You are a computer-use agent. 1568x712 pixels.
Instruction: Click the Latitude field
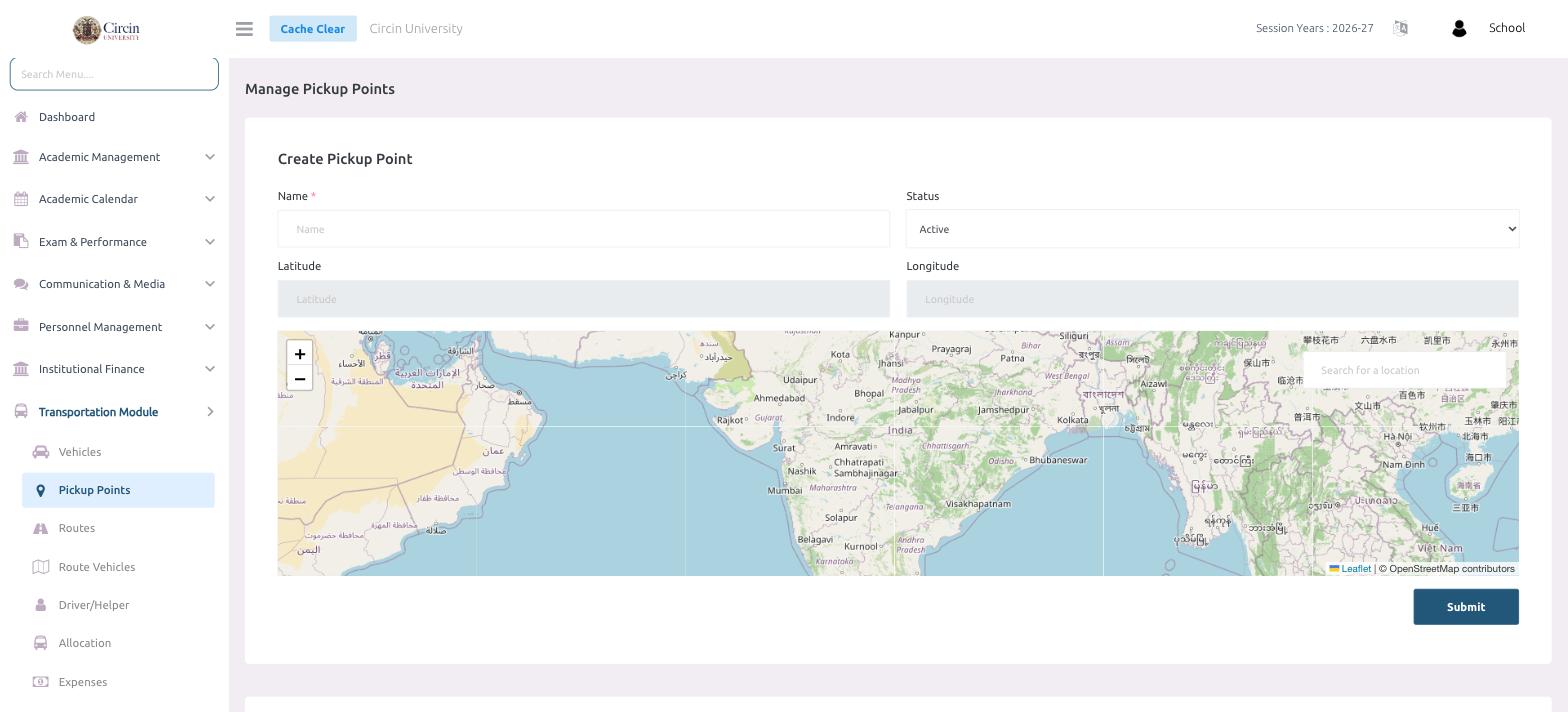(584, 299)
